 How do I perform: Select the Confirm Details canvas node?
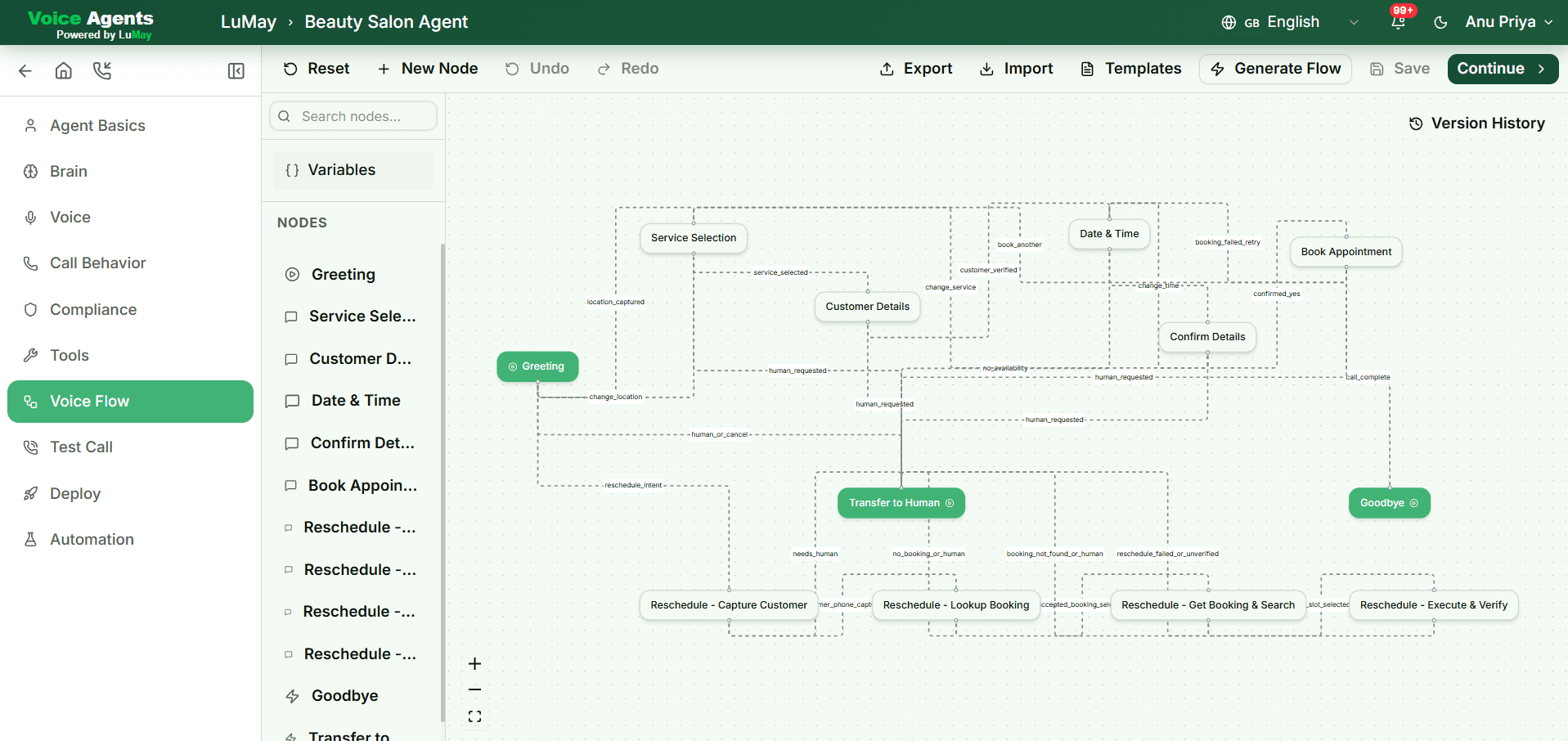coord(1207,337)
